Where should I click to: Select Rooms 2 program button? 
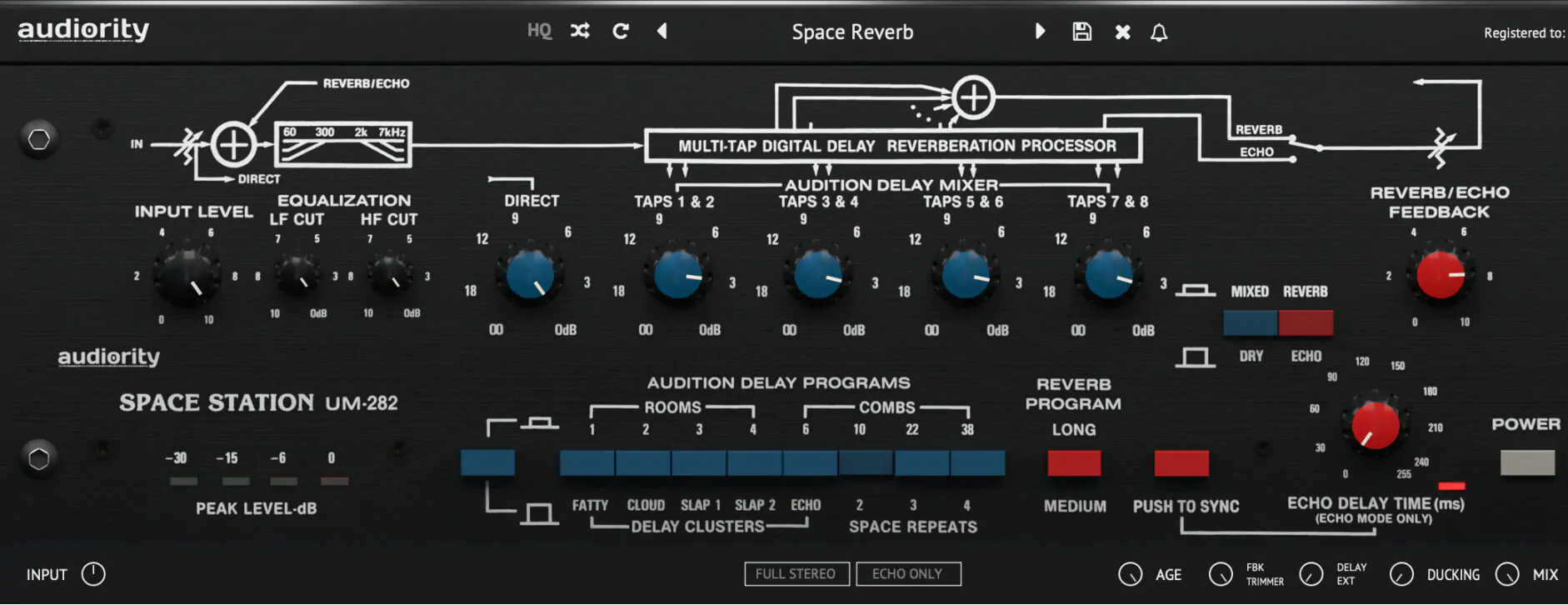[643, 462]
